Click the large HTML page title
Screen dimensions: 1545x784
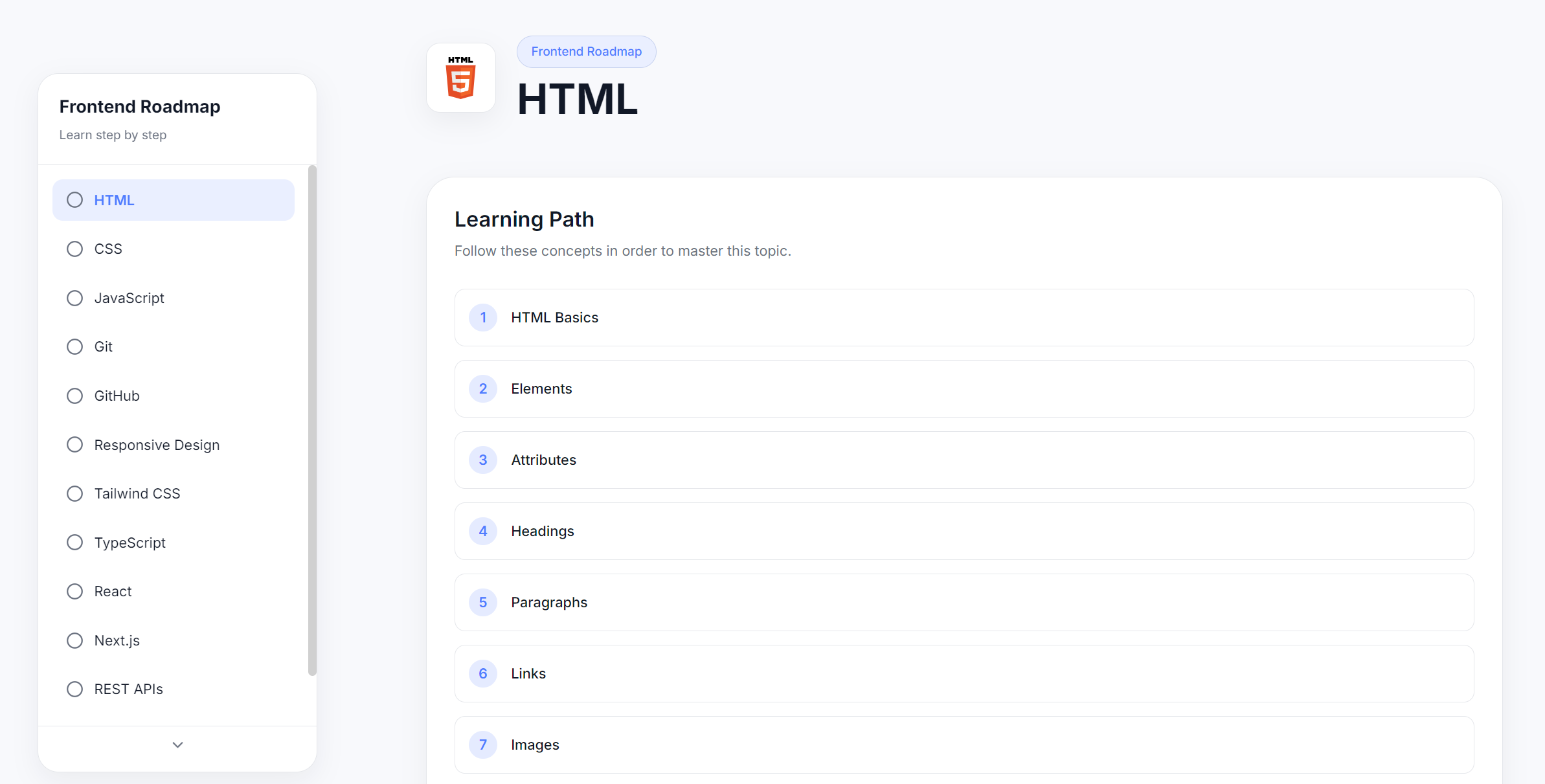point(578,100)
